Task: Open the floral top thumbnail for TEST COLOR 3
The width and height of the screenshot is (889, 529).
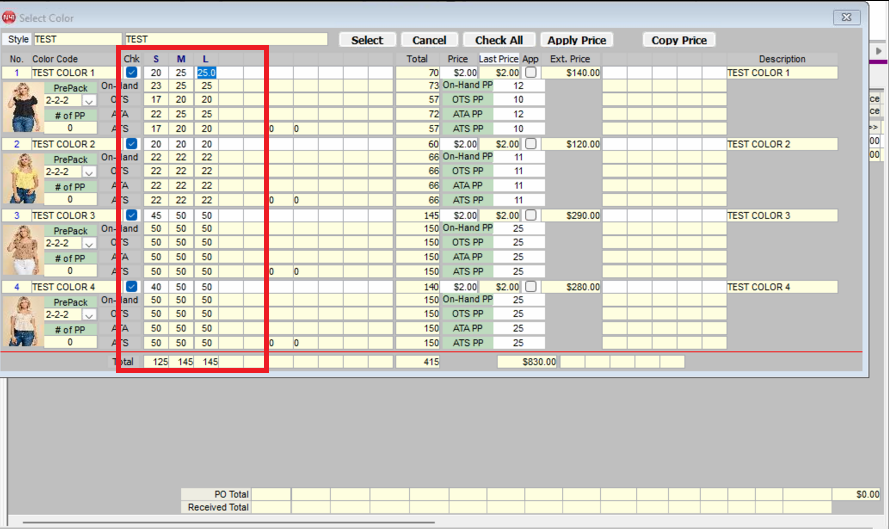Action: (x=23, y=250)
